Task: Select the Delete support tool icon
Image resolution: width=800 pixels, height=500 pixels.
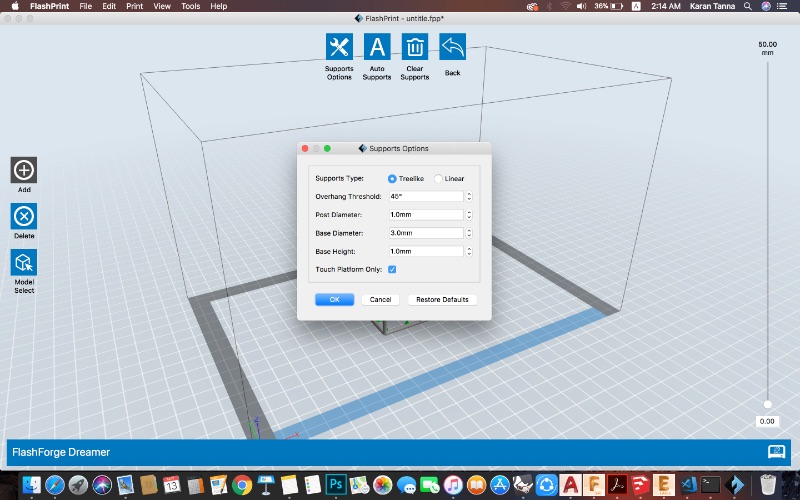Action: tap(24, 216)
